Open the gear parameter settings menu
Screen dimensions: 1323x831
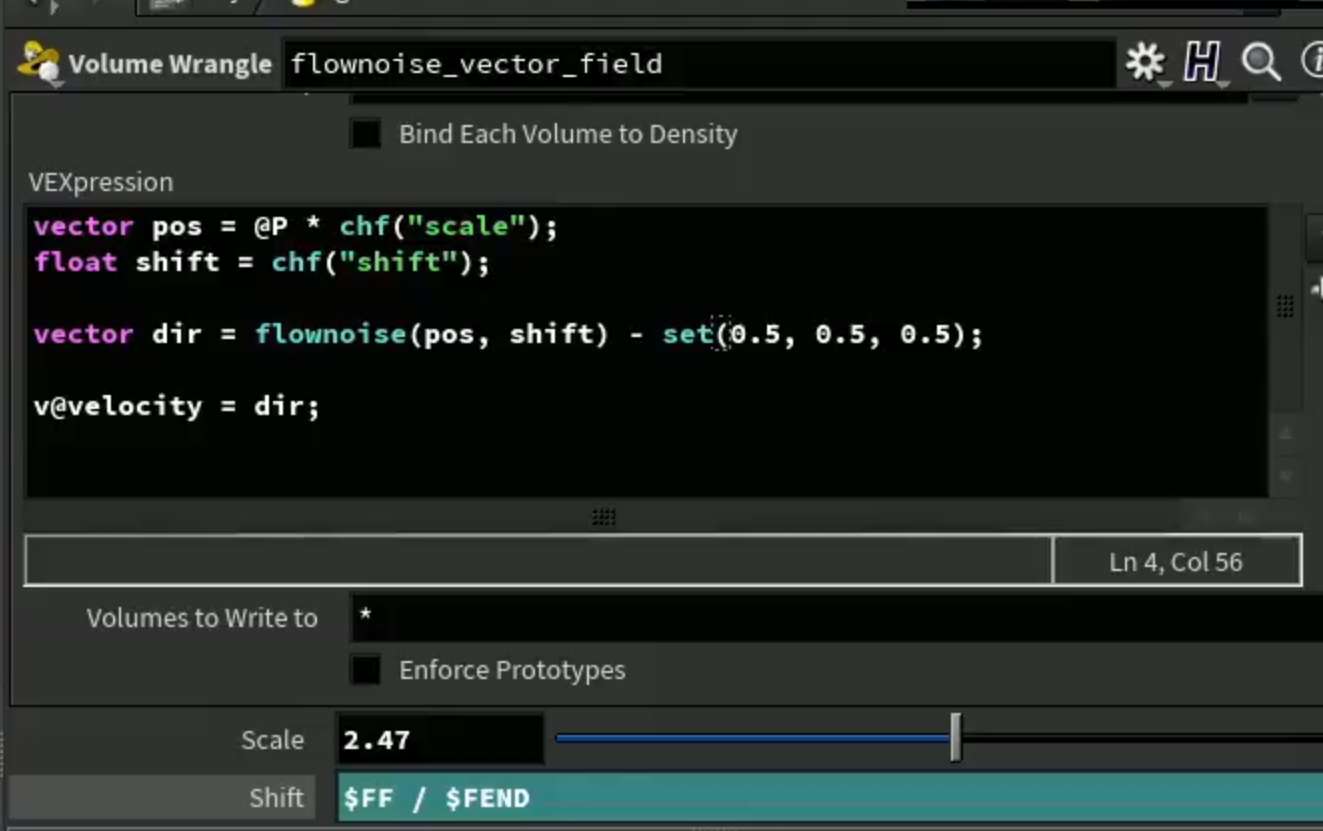[1144, 62]
